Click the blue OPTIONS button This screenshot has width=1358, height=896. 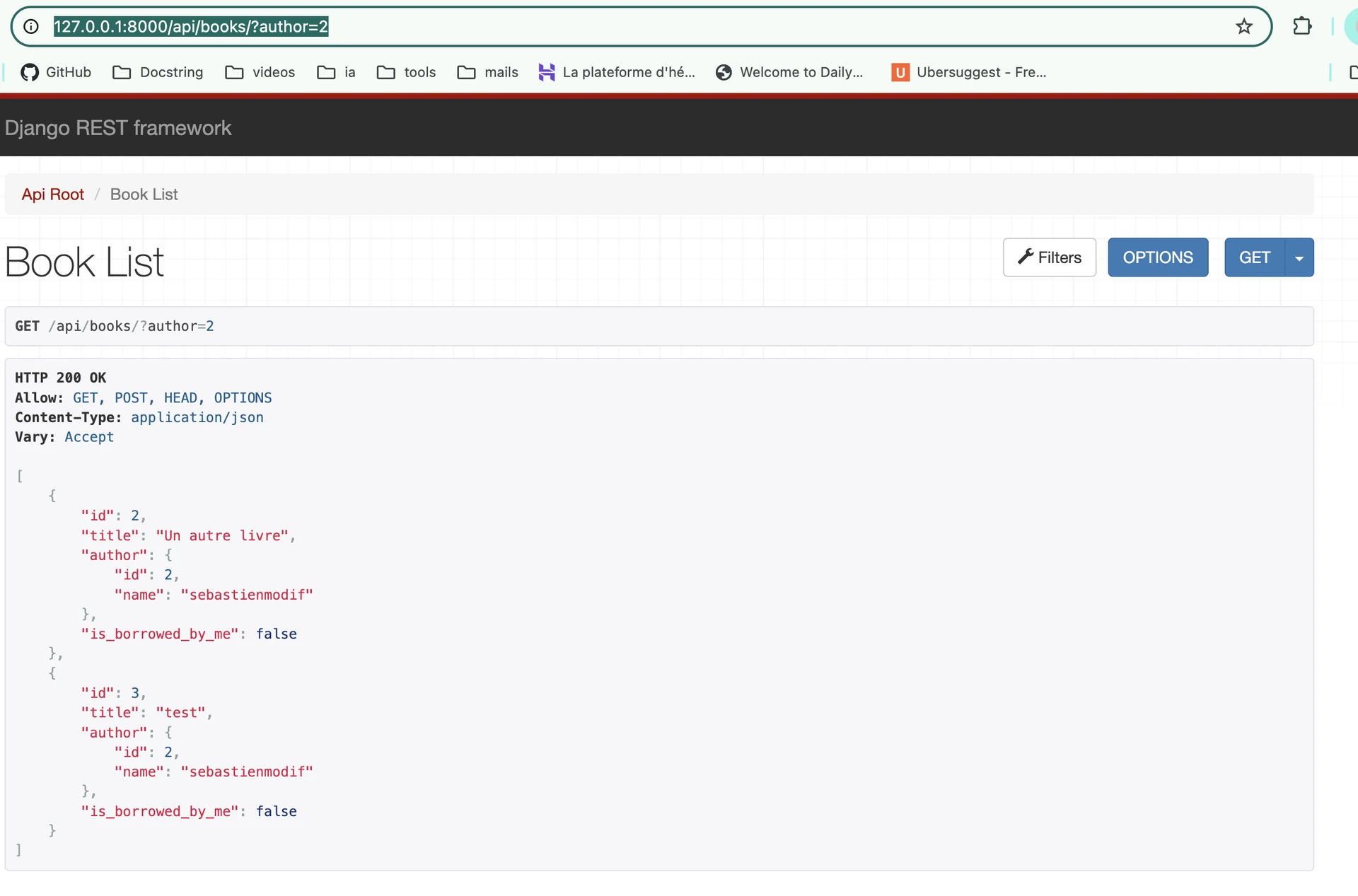[x=1157, y=257]
